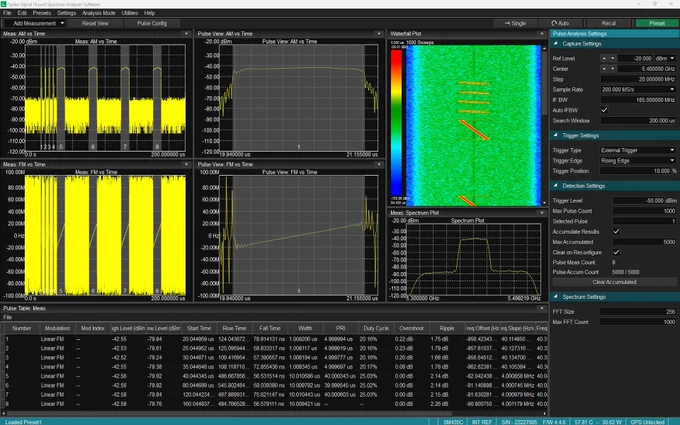The image size is (680, 425).
Task: Edit the Selected Pulse field
Action: tap(644, 221)
